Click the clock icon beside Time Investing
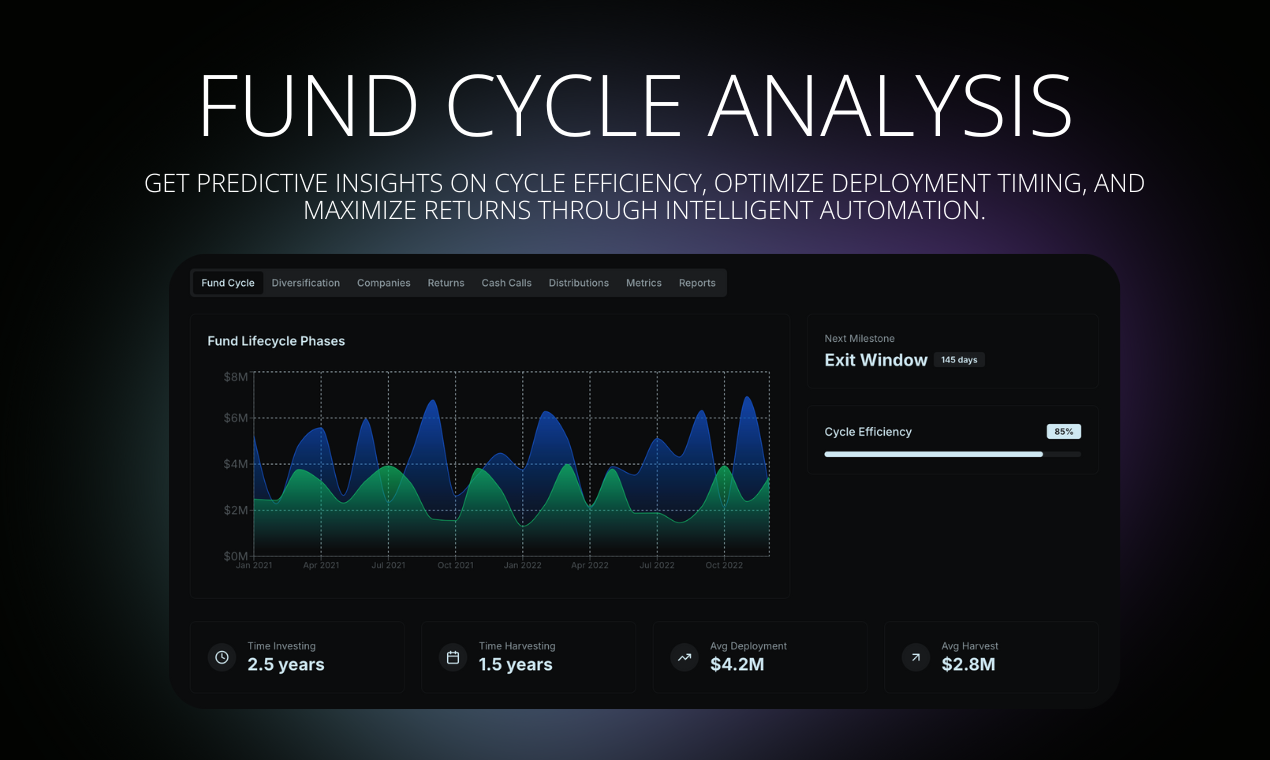 point(222,657)
